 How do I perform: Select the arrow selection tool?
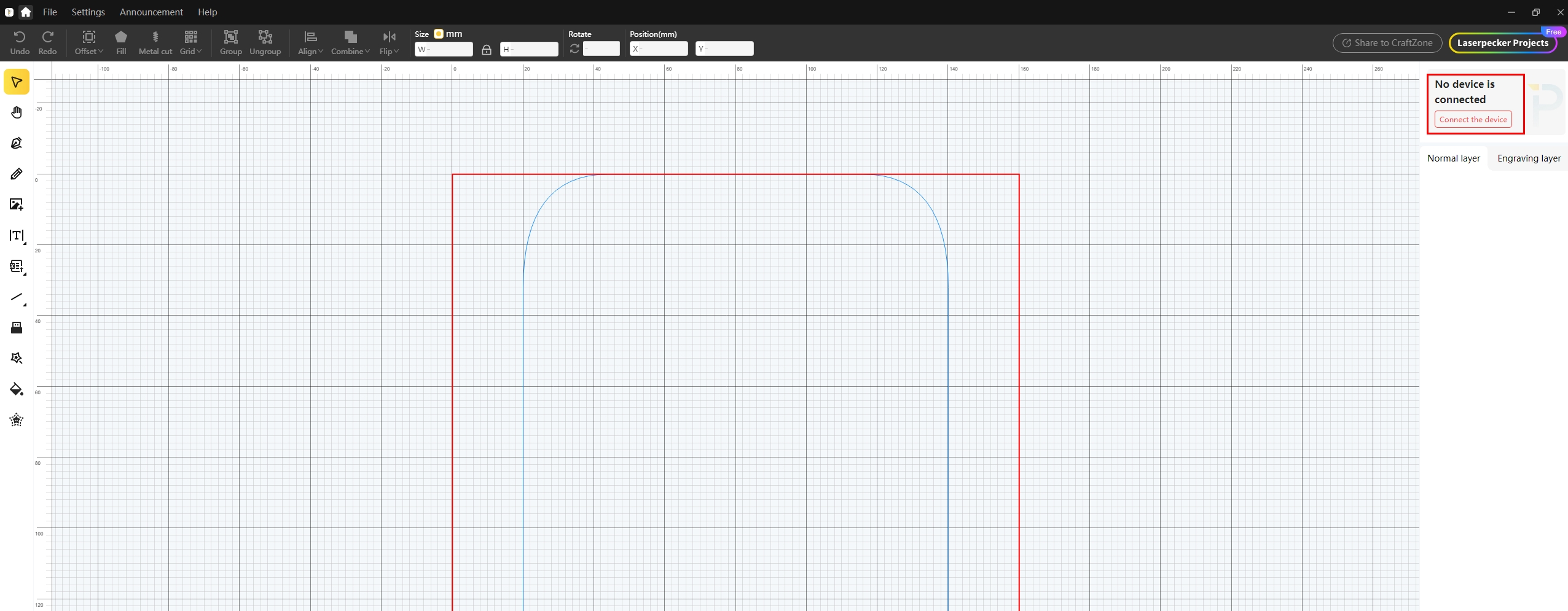click(x=17, y=82)
